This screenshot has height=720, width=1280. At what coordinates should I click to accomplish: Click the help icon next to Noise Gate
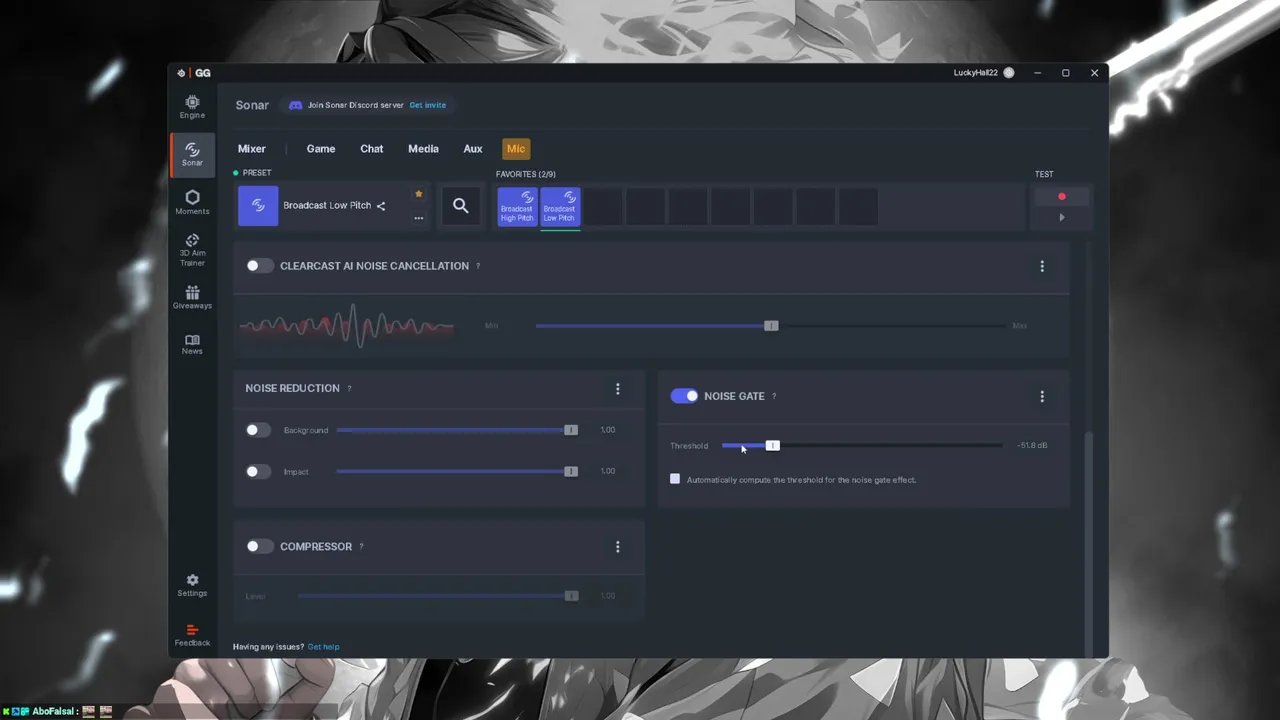click(x=774, y=396)
